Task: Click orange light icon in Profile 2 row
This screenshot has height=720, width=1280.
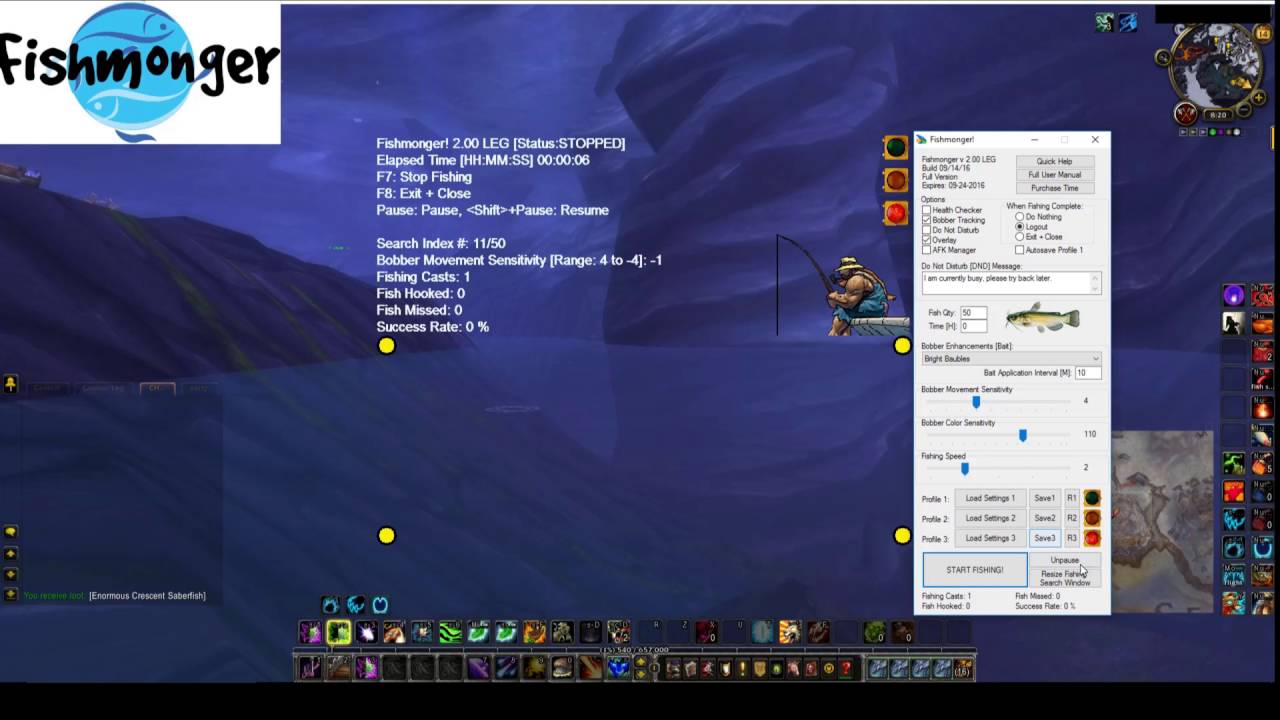Action: point(1092,518)
